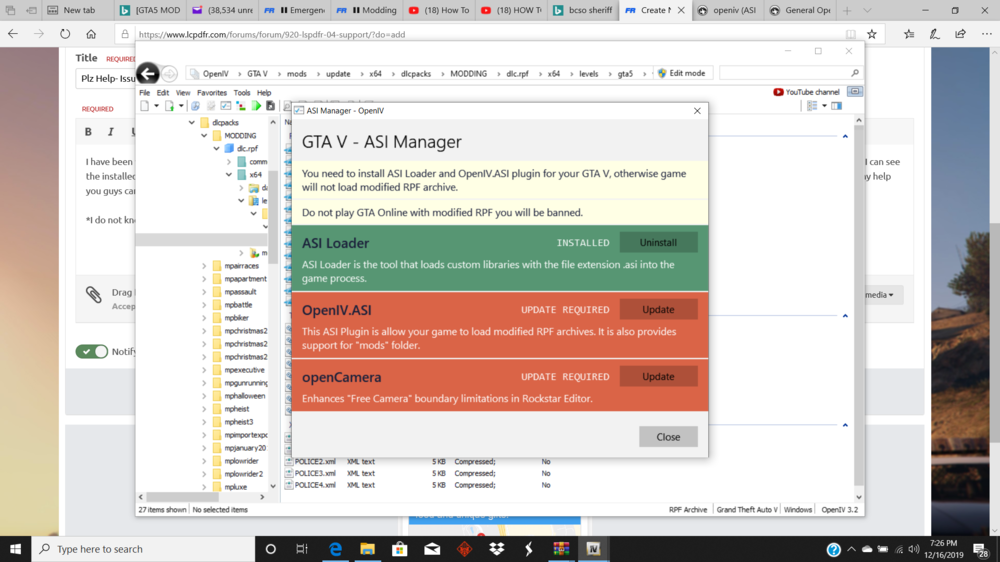Collapse the dlcpacks folder in the tree
This screenshot has height=562, width=1000.
191,122
